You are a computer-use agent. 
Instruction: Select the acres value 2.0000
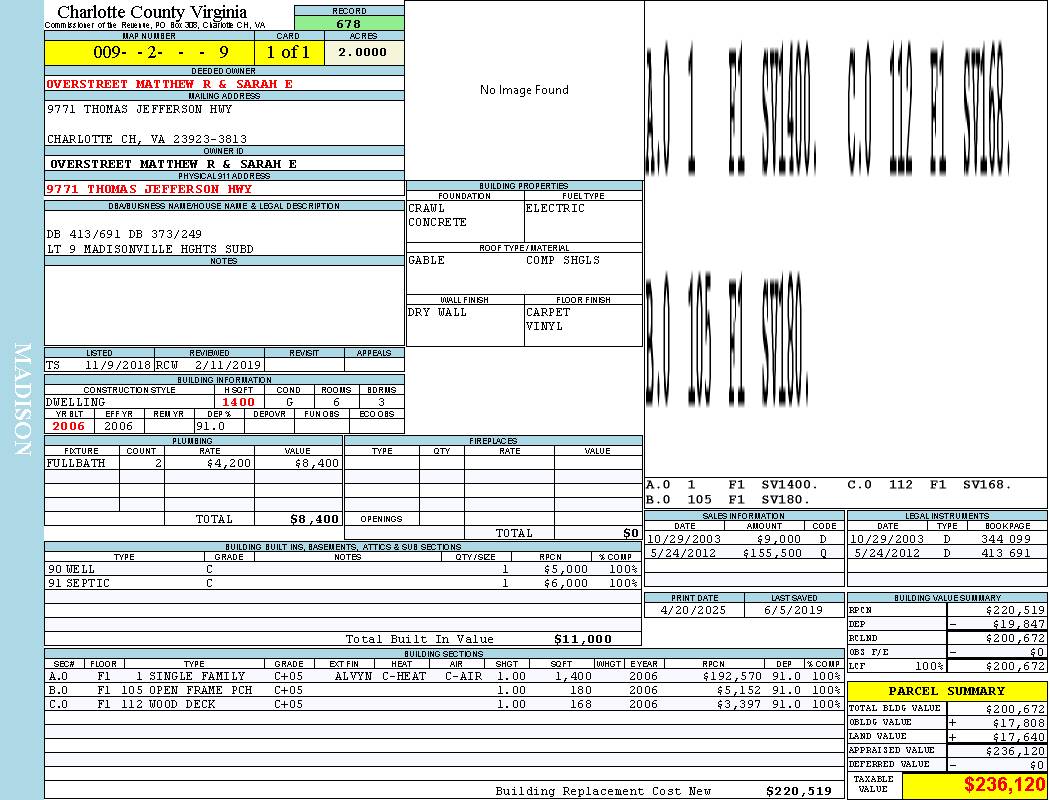(362, 52)
